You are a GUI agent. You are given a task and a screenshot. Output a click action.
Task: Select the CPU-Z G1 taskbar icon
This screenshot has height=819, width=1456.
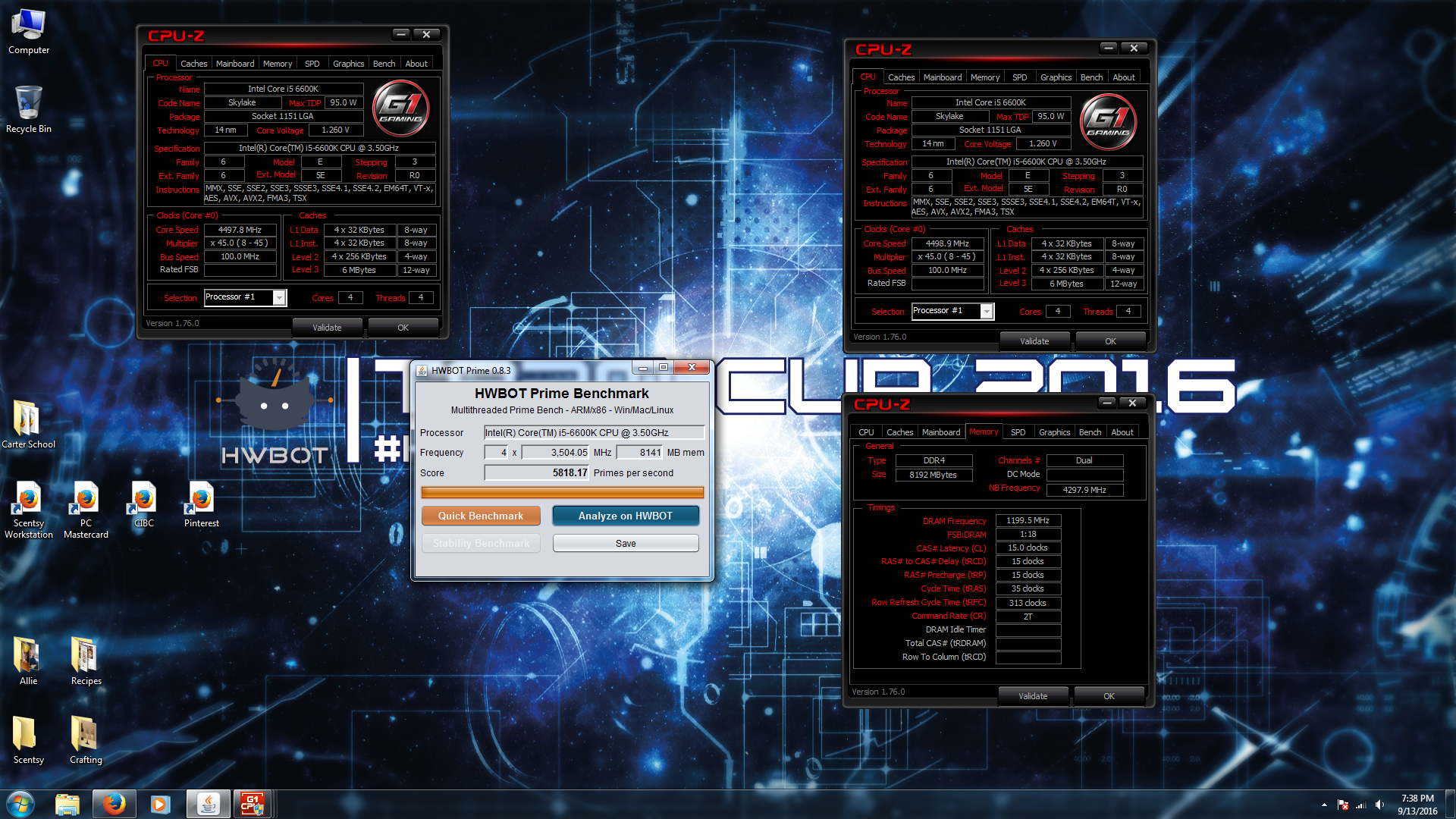click(253, 804)
